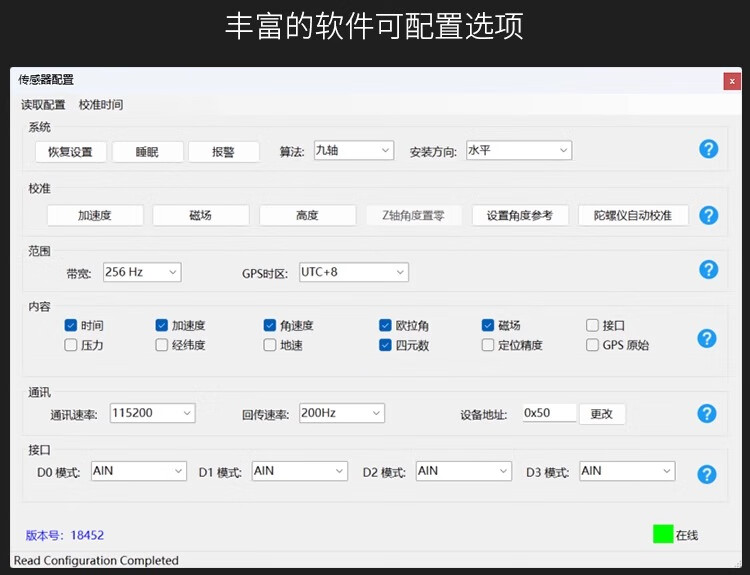The image size is (750, 575).
Task: Open the 读取配置 menu
Action: (43, 105)
